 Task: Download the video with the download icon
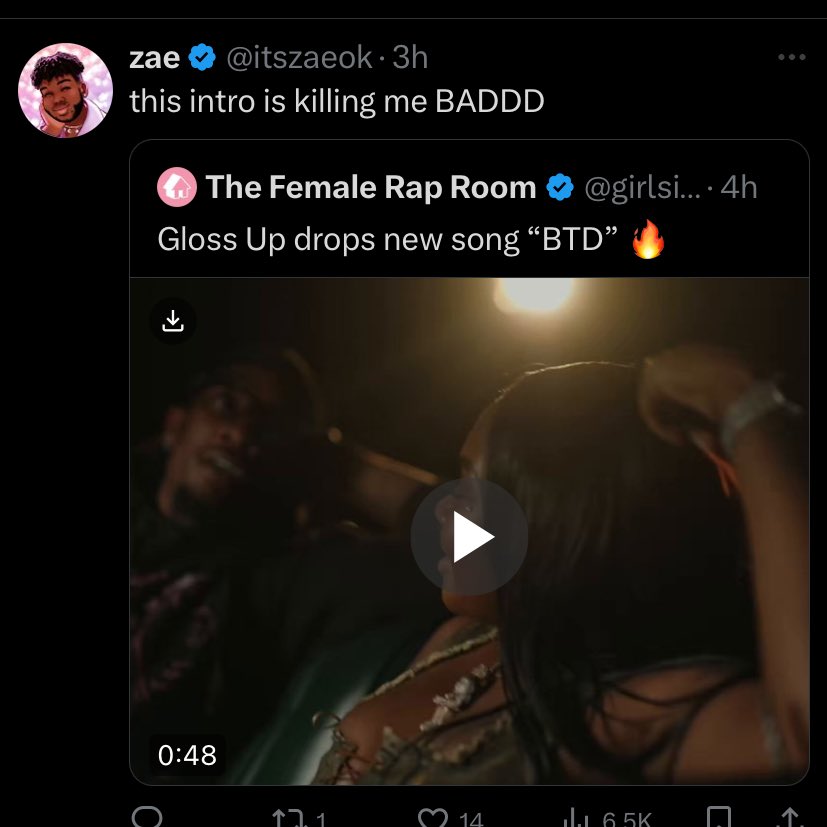coord(173,321)
